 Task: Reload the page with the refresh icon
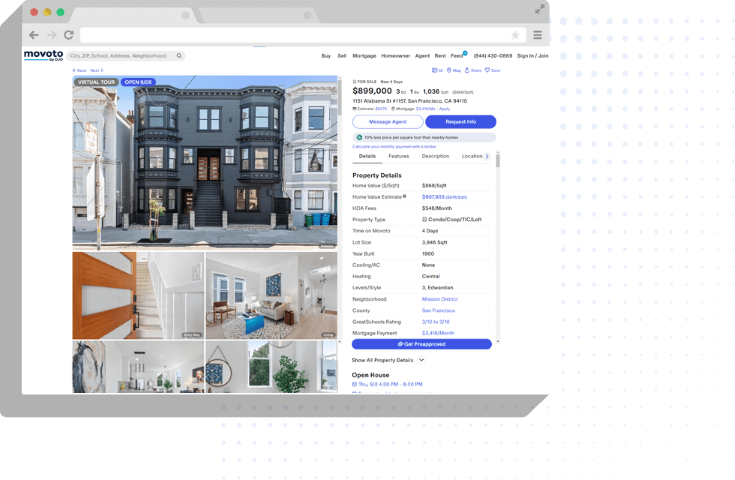click(x=69, y=35)
